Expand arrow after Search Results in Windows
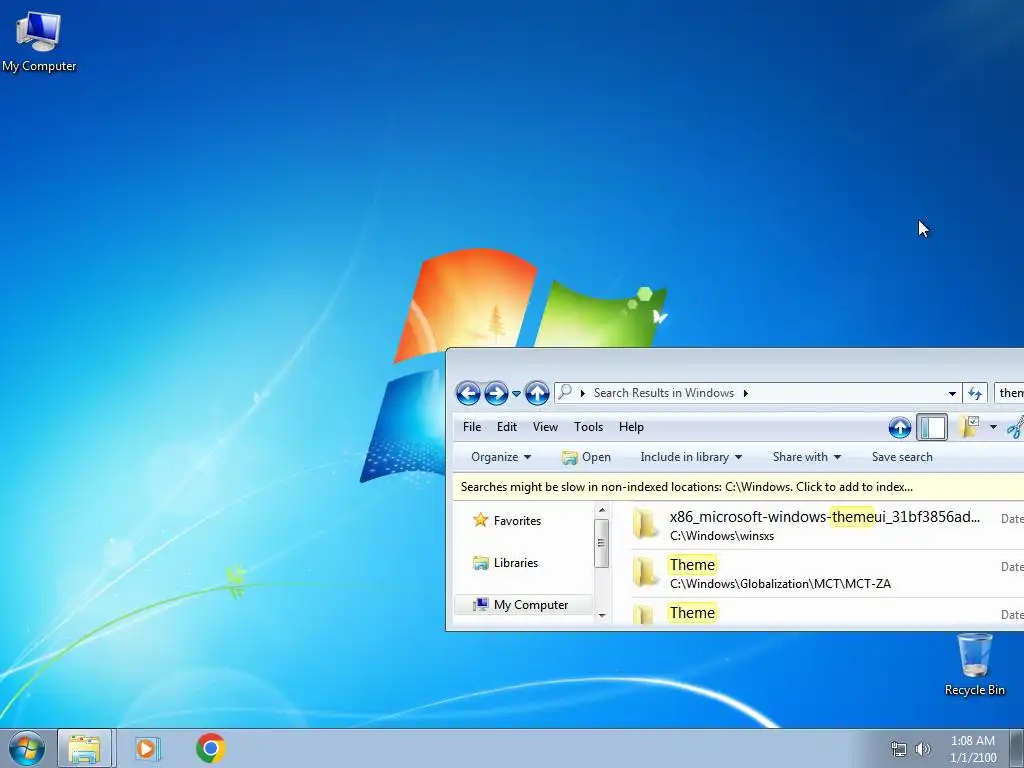1024x768 pixels. pyautogui.click(x=745, y=393)
